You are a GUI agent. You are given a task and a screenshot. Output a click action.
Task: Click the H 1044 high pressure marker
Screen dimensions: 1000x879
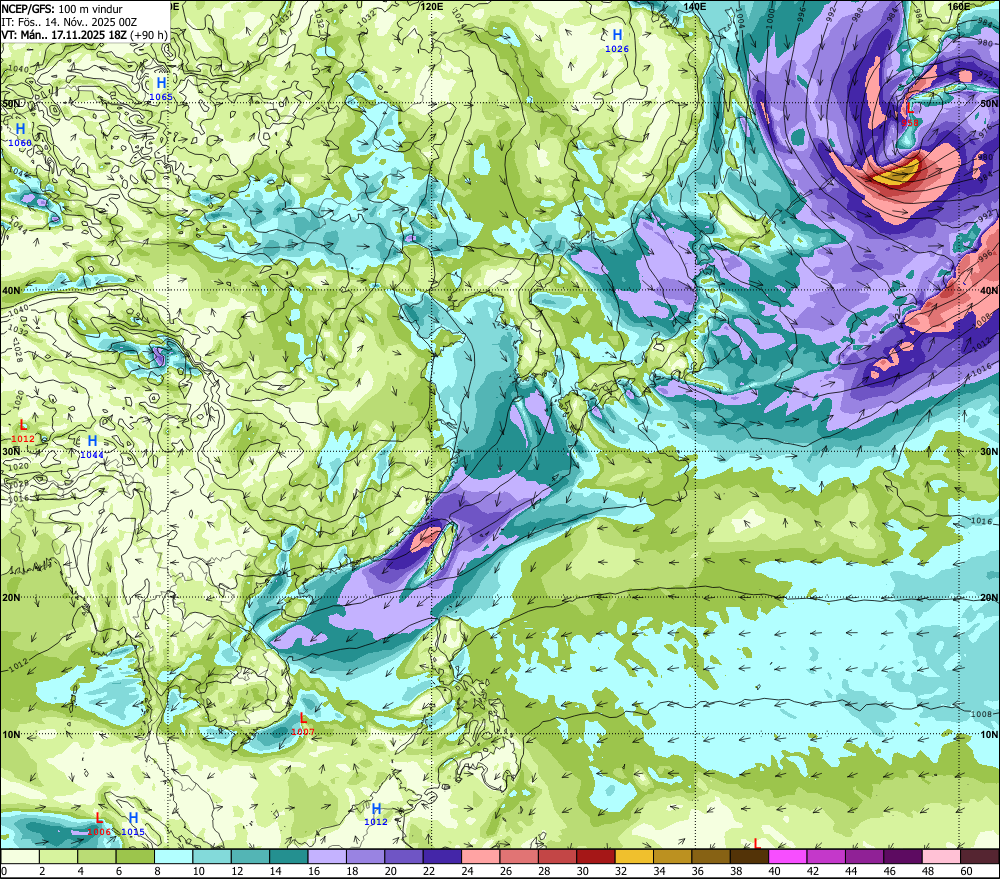pyautogui.click(x=92, y=447)
